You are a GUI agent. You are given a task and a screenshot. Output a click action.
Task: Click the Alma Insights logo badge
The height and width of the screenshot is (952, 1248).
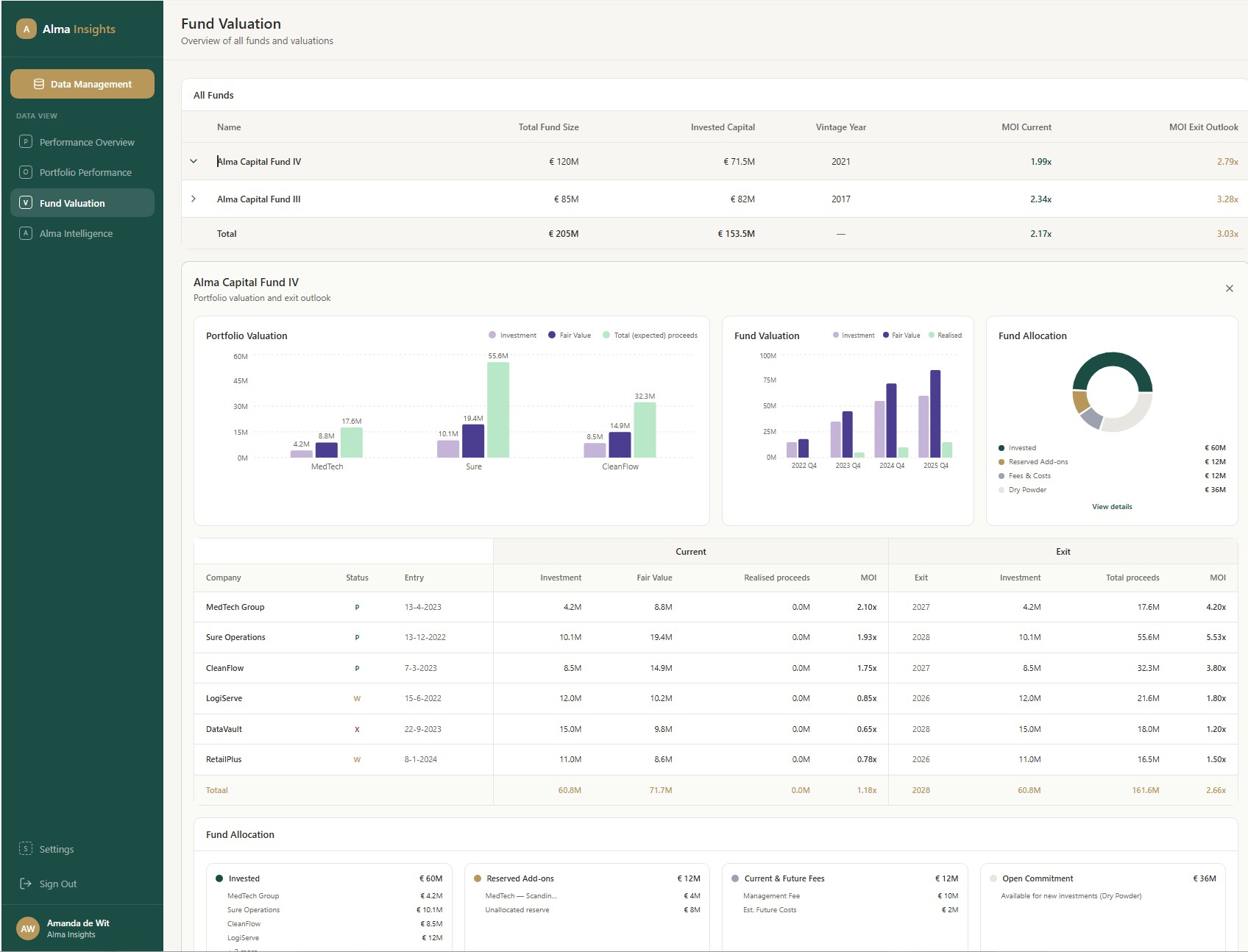(26, 29)
